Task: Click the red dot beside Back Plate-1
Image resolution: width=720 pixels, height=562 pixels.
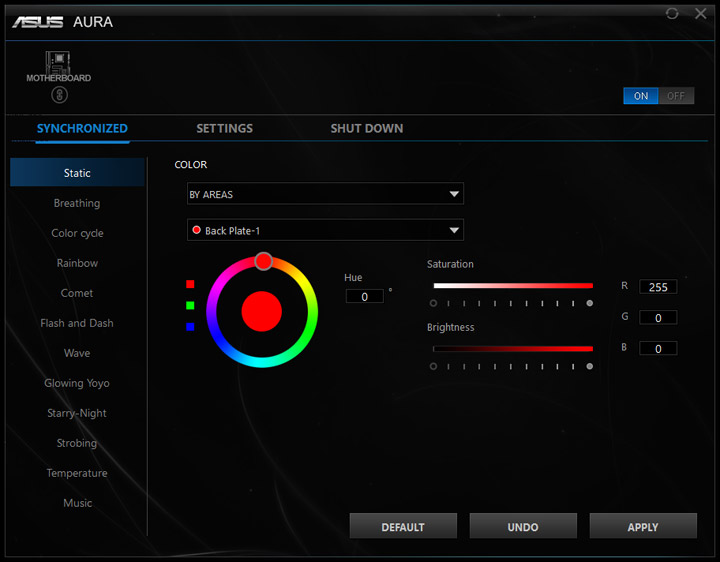Action: tap(197, 230)
